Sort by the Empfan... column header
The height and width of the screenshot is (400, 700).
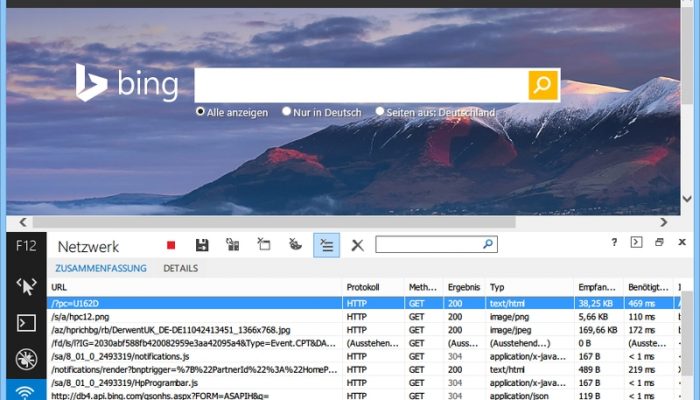tap(597, 288)
